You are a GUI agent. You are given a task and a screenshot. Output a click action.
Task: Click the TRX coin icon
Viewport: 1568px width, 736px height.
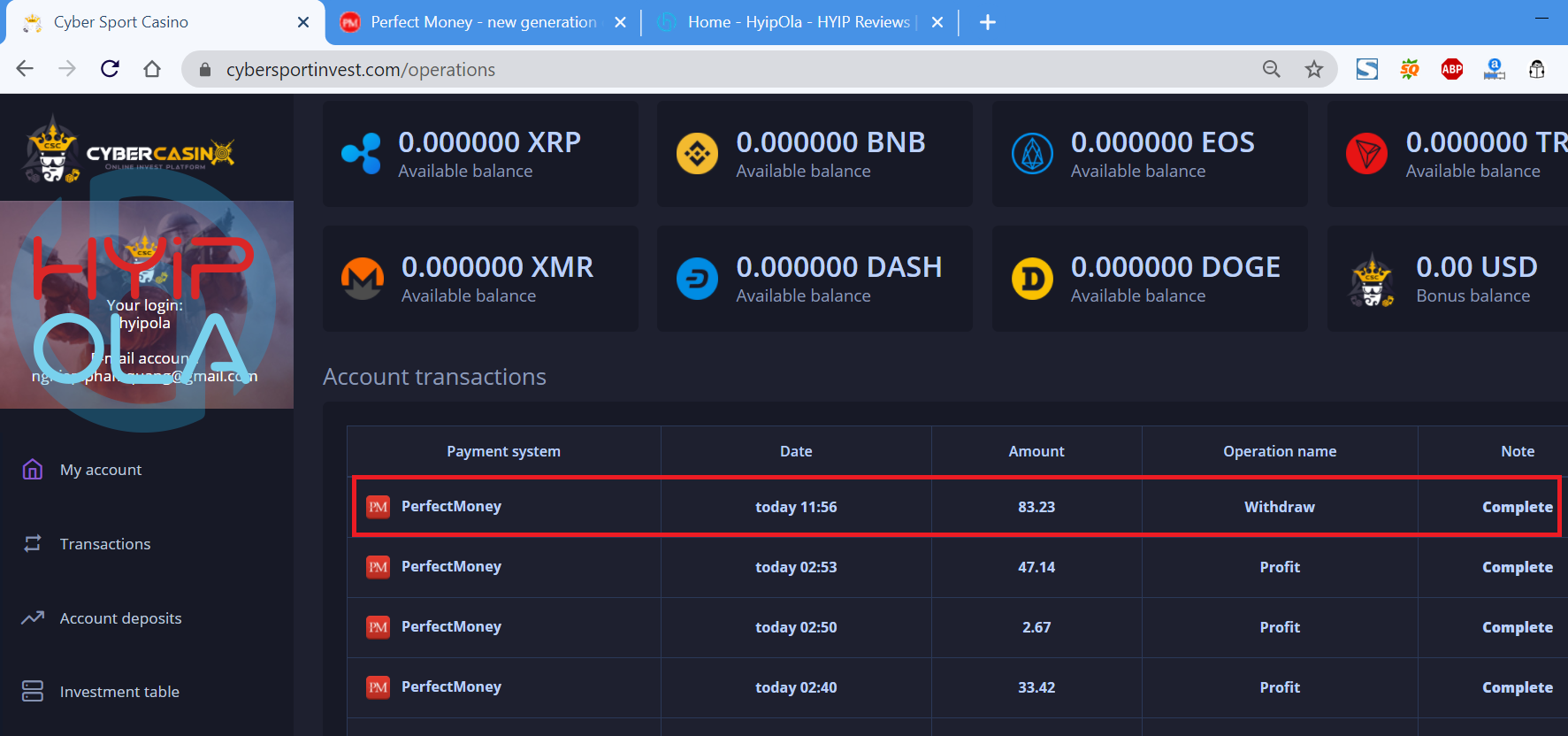pos(1366,154)
